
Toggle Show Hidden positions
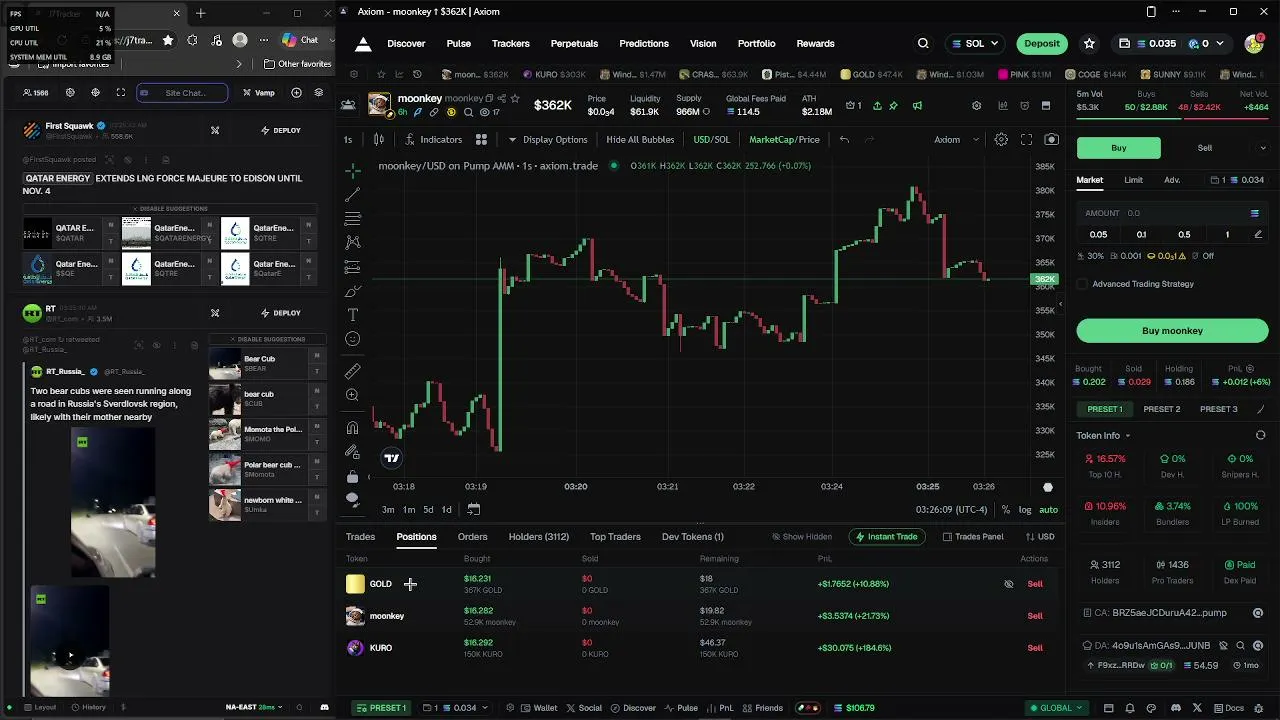(801, 537)
